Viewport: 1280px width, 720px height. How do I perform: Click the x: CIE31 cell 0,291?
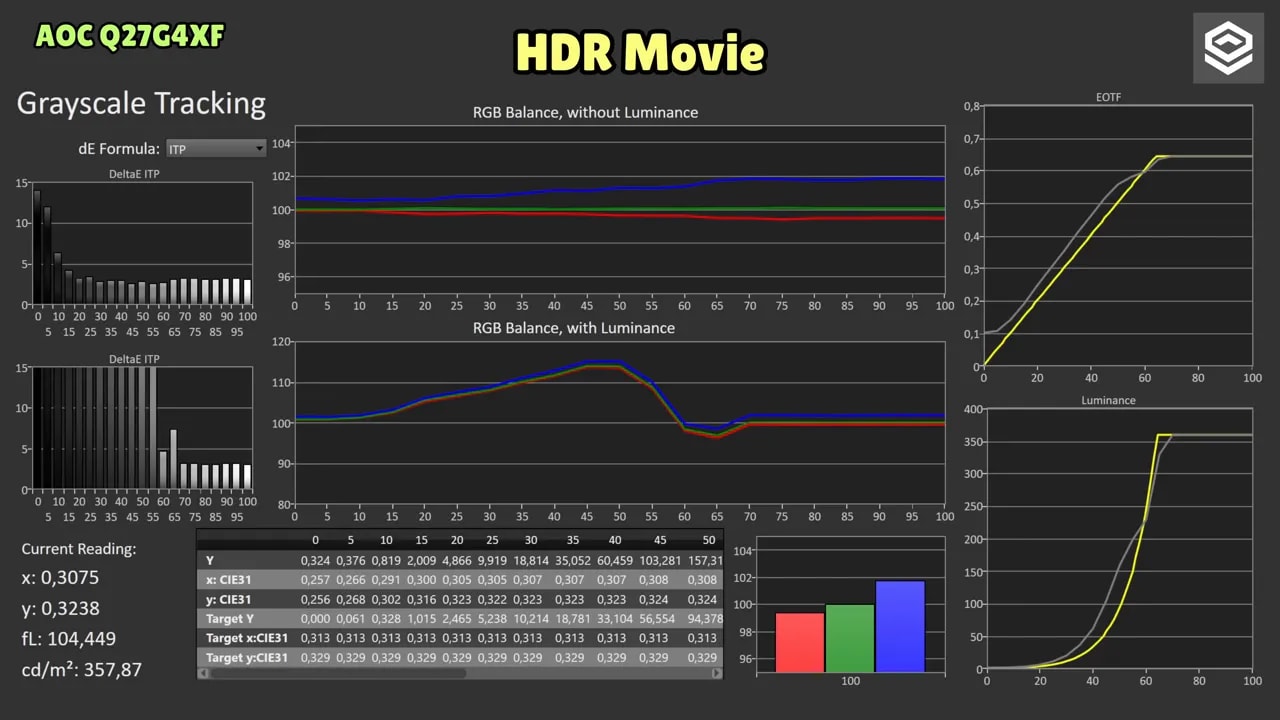tap(386, 580)
